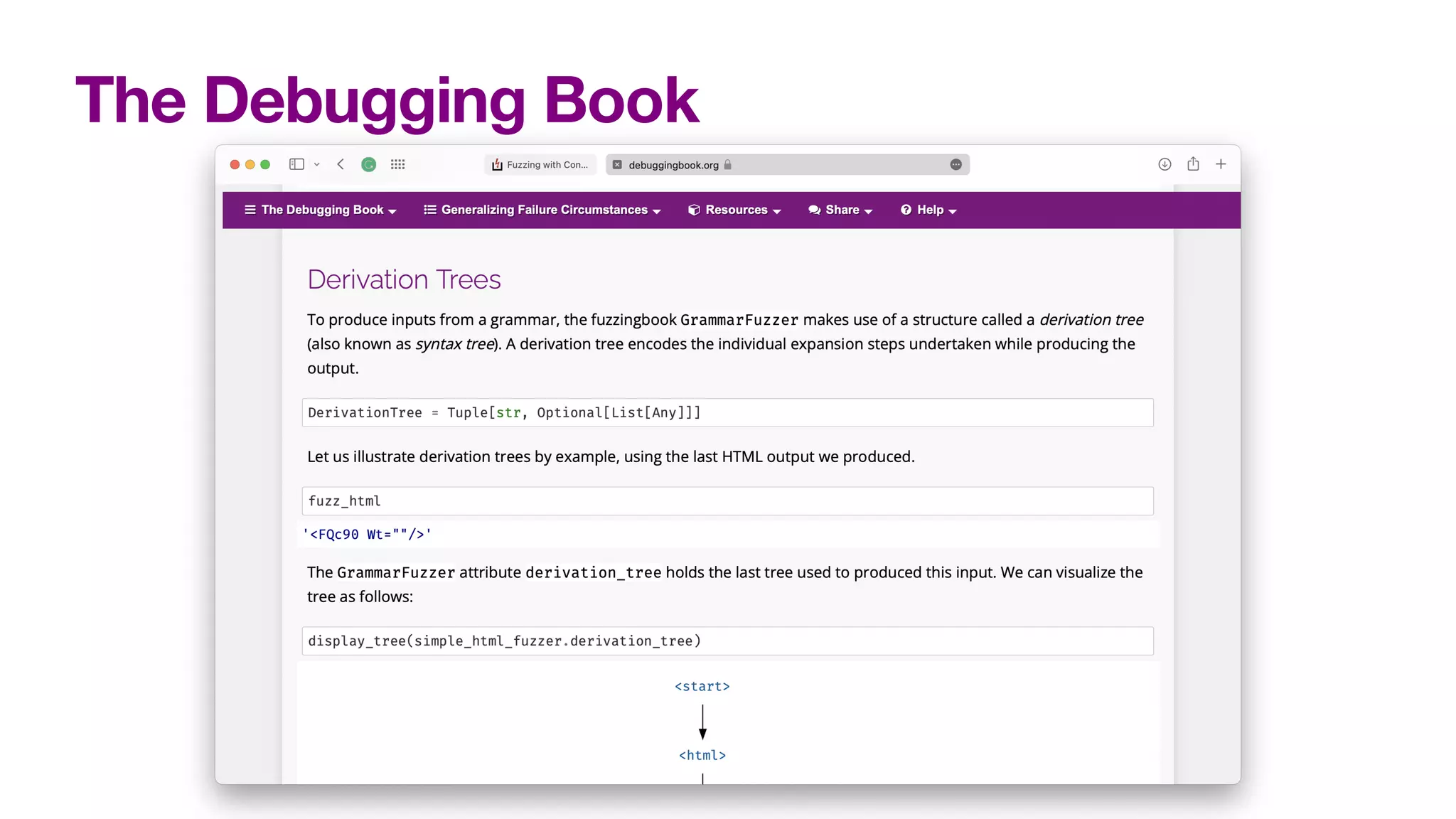This screenshot has width=1456, height=819.
Task: Open the Share icon in the Safari toolbar
Action: 1193,164
